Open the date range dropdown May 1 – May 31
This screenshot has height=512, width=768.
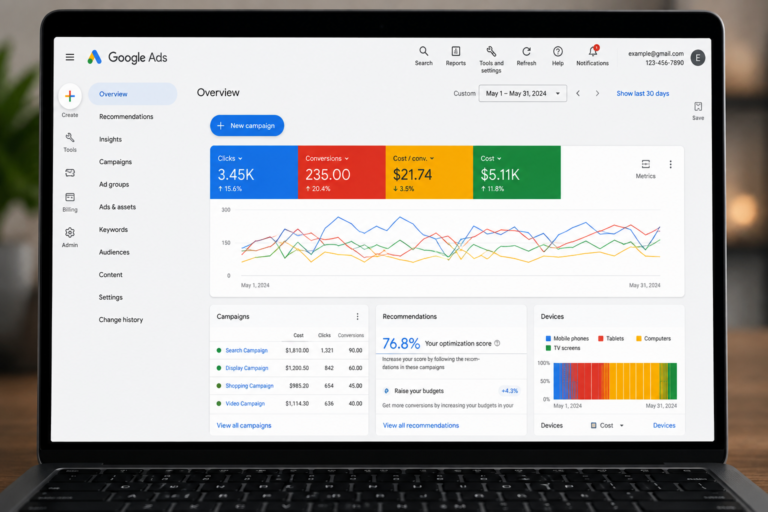[523, 93]
